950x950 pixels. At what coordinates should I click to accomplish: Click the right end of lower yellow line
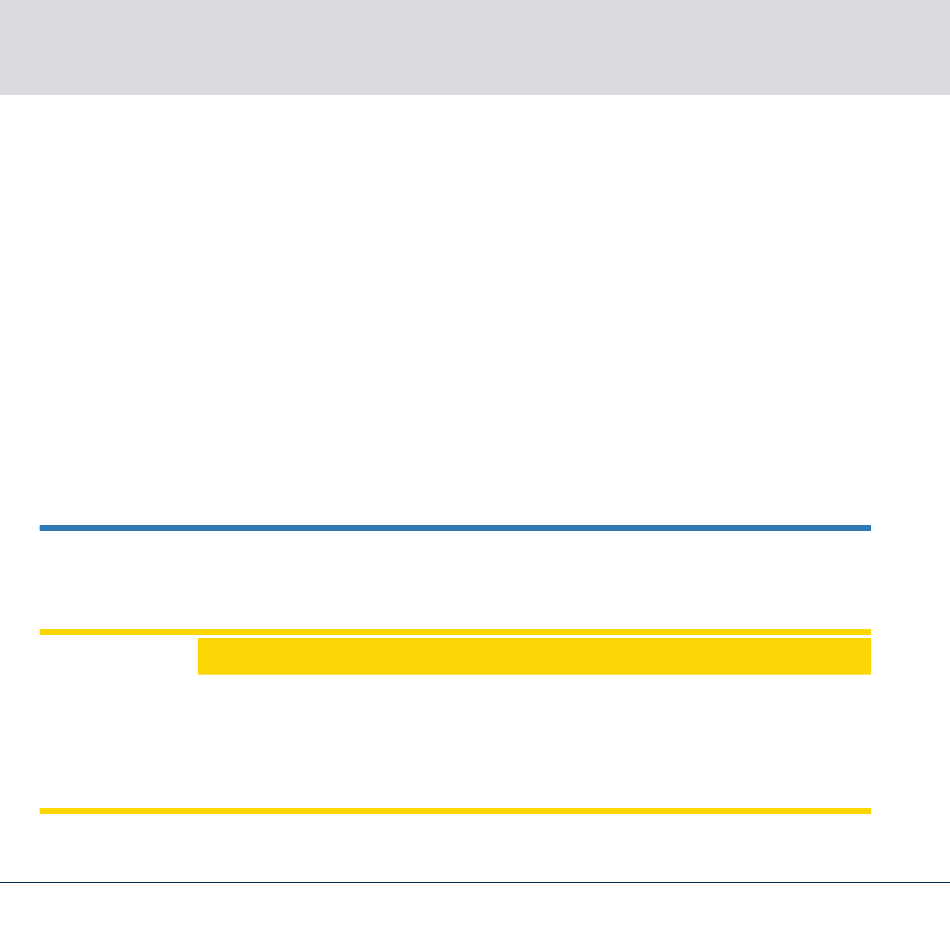(x=868, y=811)
